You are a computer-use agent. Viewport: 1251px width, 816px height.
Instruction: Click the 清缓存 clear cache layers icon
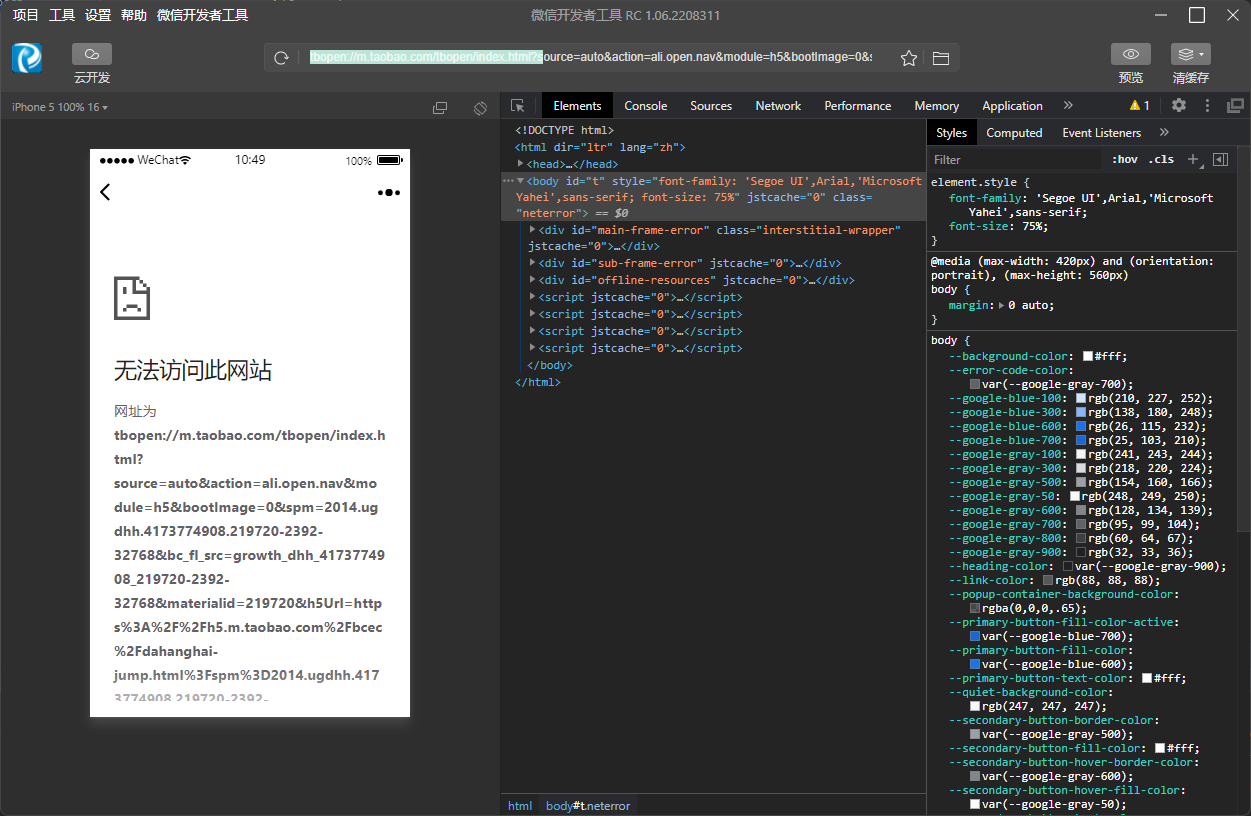click(1191, 54)
